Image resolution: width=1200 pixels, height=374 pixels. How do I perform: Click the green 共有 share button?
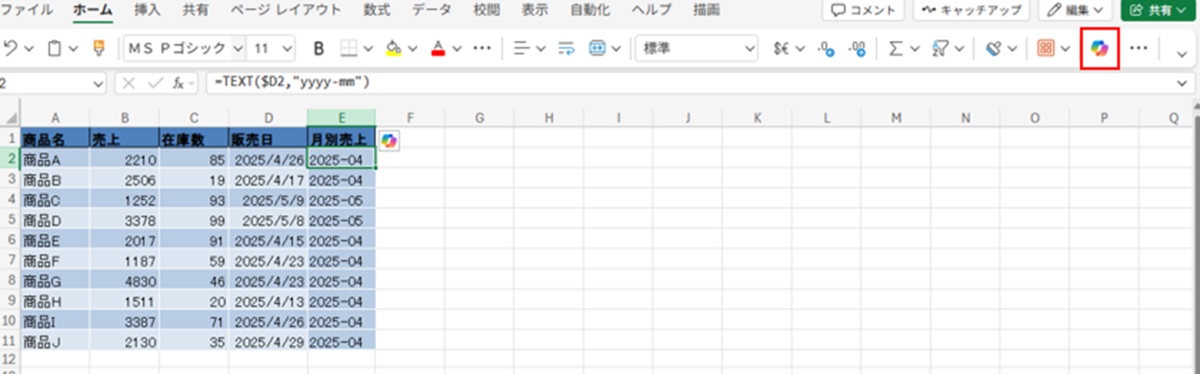coord(1159,9)
